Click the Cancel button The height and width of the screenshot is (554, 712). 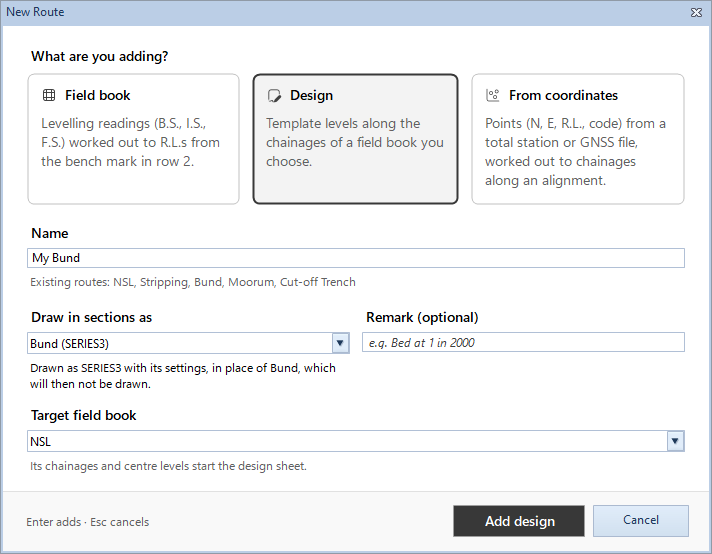pos(641,520)
